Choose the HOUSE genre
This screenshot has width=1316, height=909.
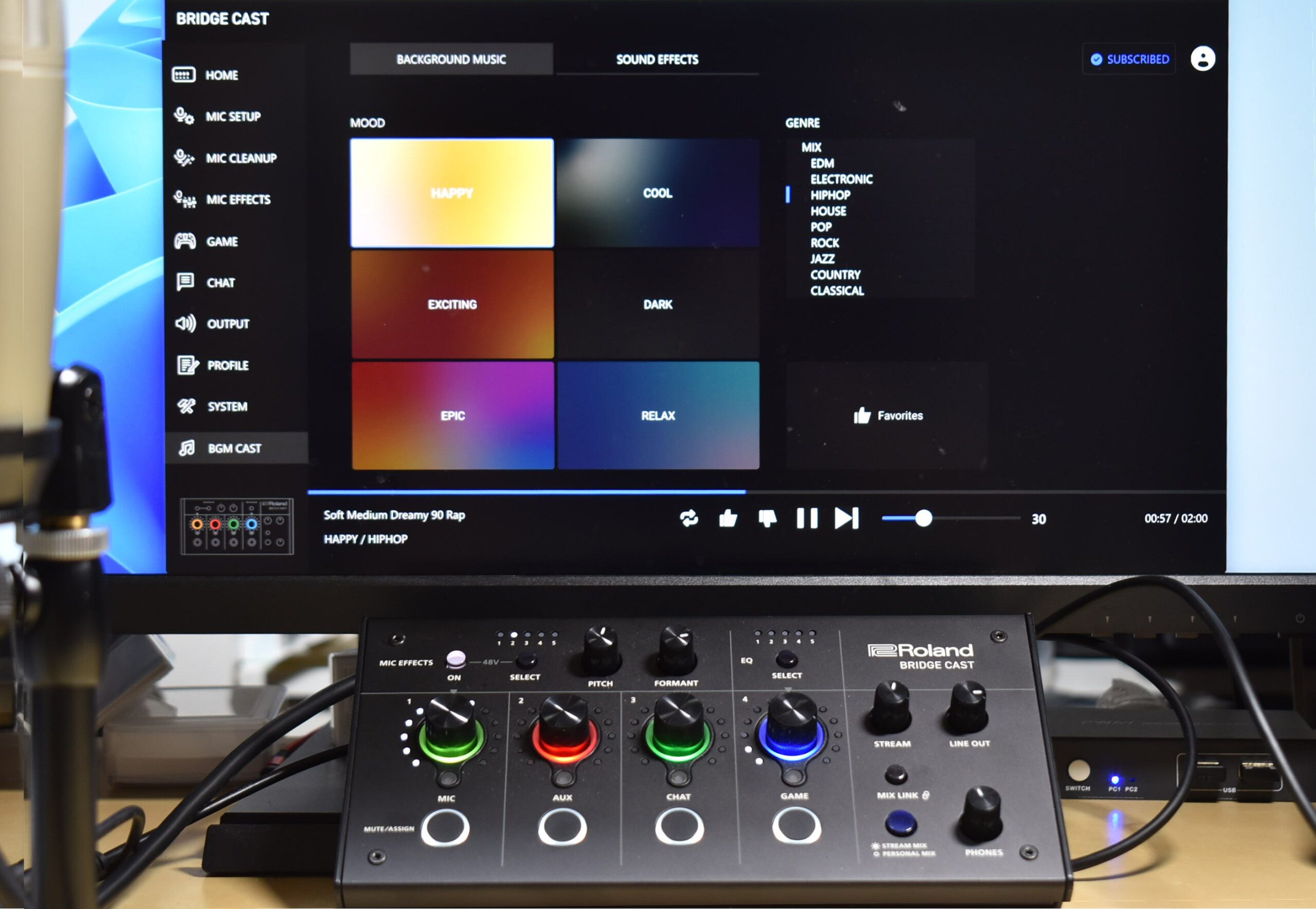coord(828,211)
